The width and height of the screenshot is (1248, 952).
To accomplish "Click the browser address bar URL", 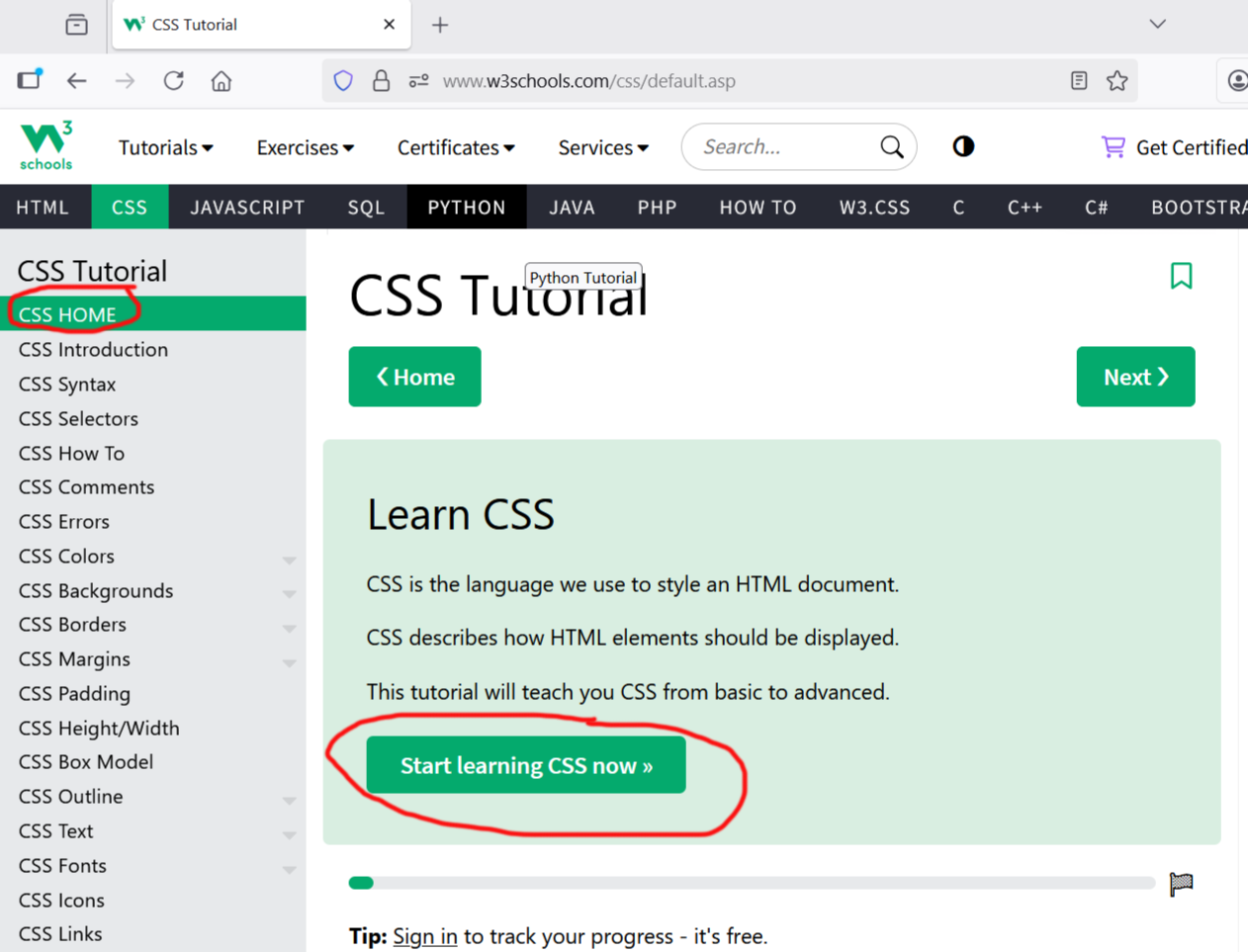I will (x=589, y=81).
